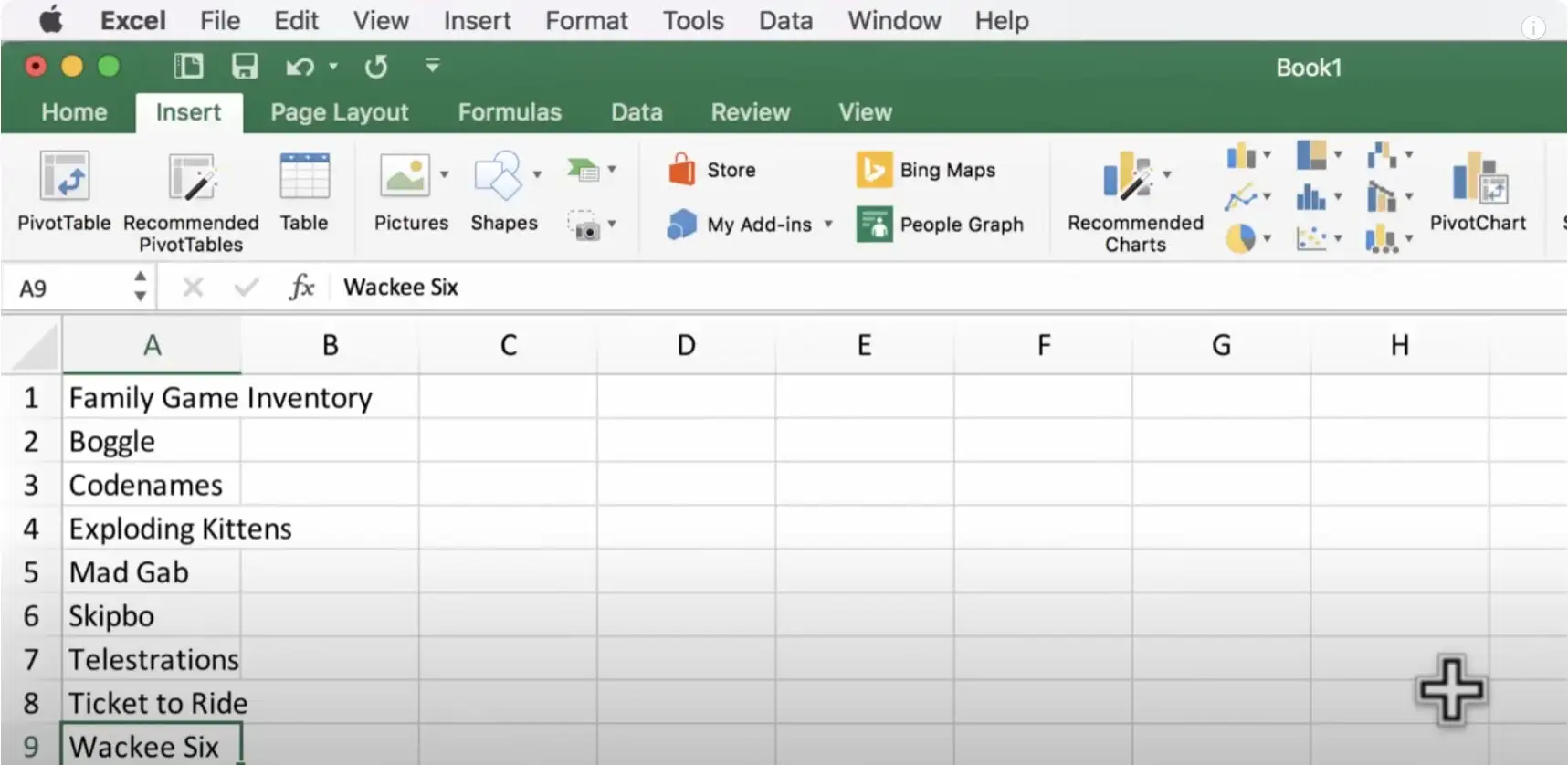
Task: Expand the My Add-ins dropdown
Action: [828, 225]
